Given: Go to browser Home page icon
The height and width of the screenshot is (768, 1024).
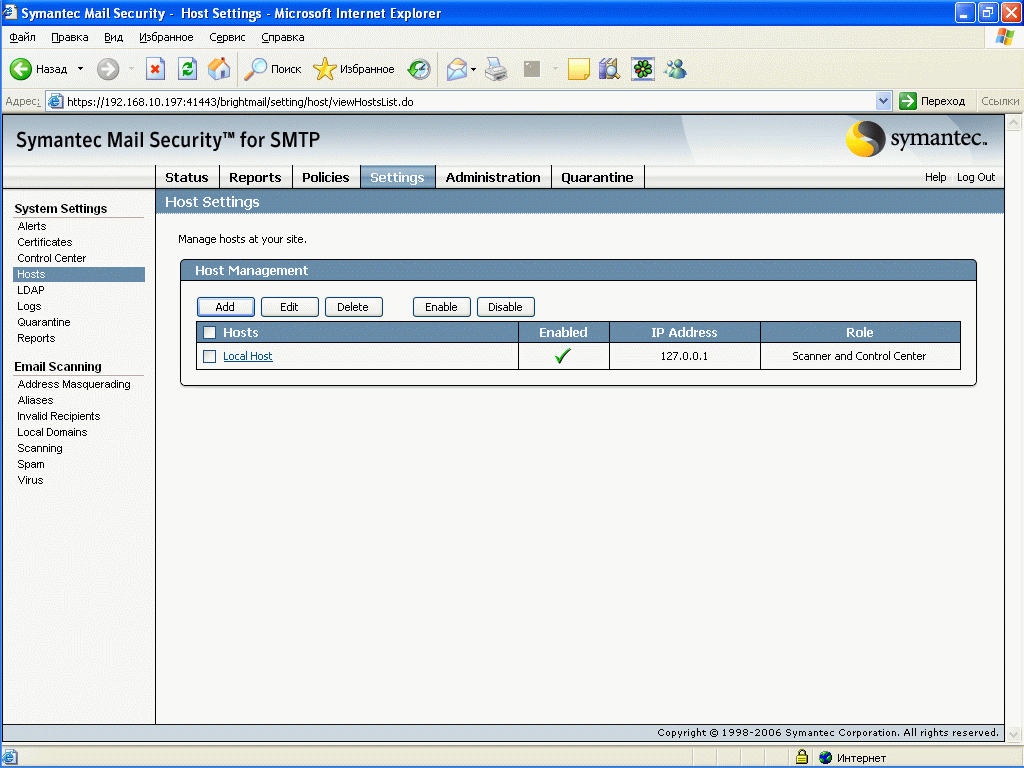Looking at the screenshot, I should point(218,69).
